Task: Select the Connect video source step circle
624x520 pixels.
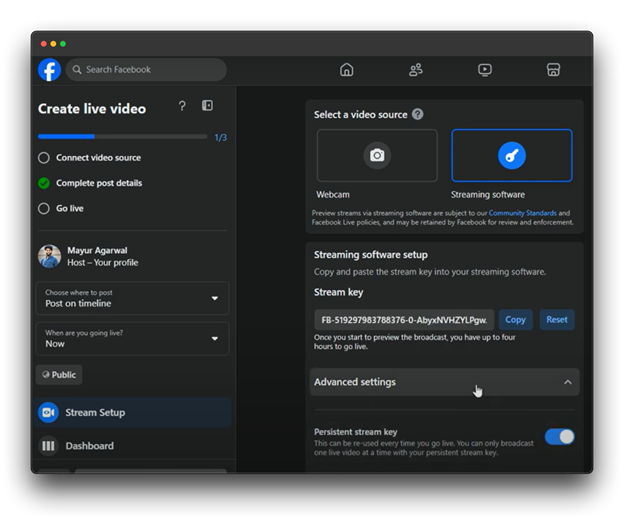Action: (x=44, y=158)
